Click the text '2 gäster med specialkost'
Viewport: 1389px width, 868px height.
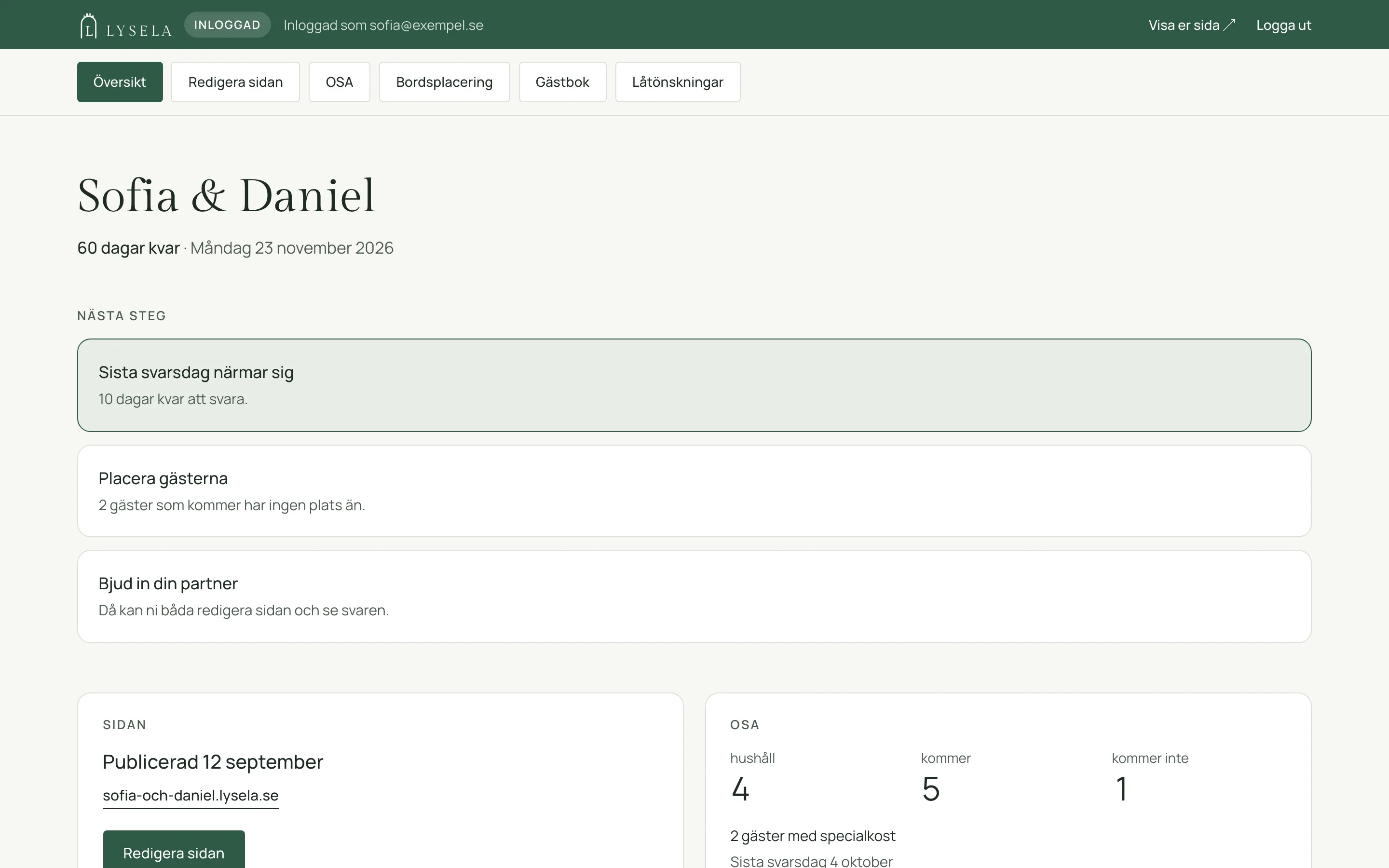coord(813,836)
